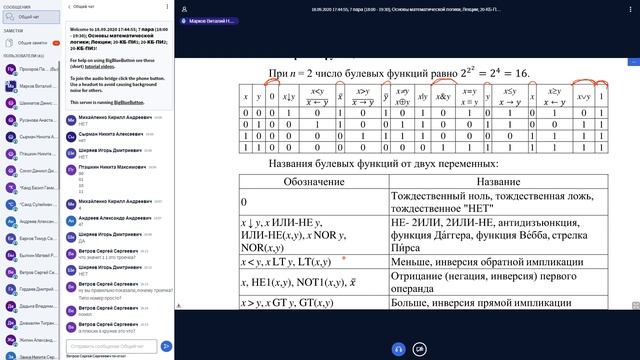Click the Обозначение column header on the slide
This screenshot has height=360, width=640.
pos(314,182)
